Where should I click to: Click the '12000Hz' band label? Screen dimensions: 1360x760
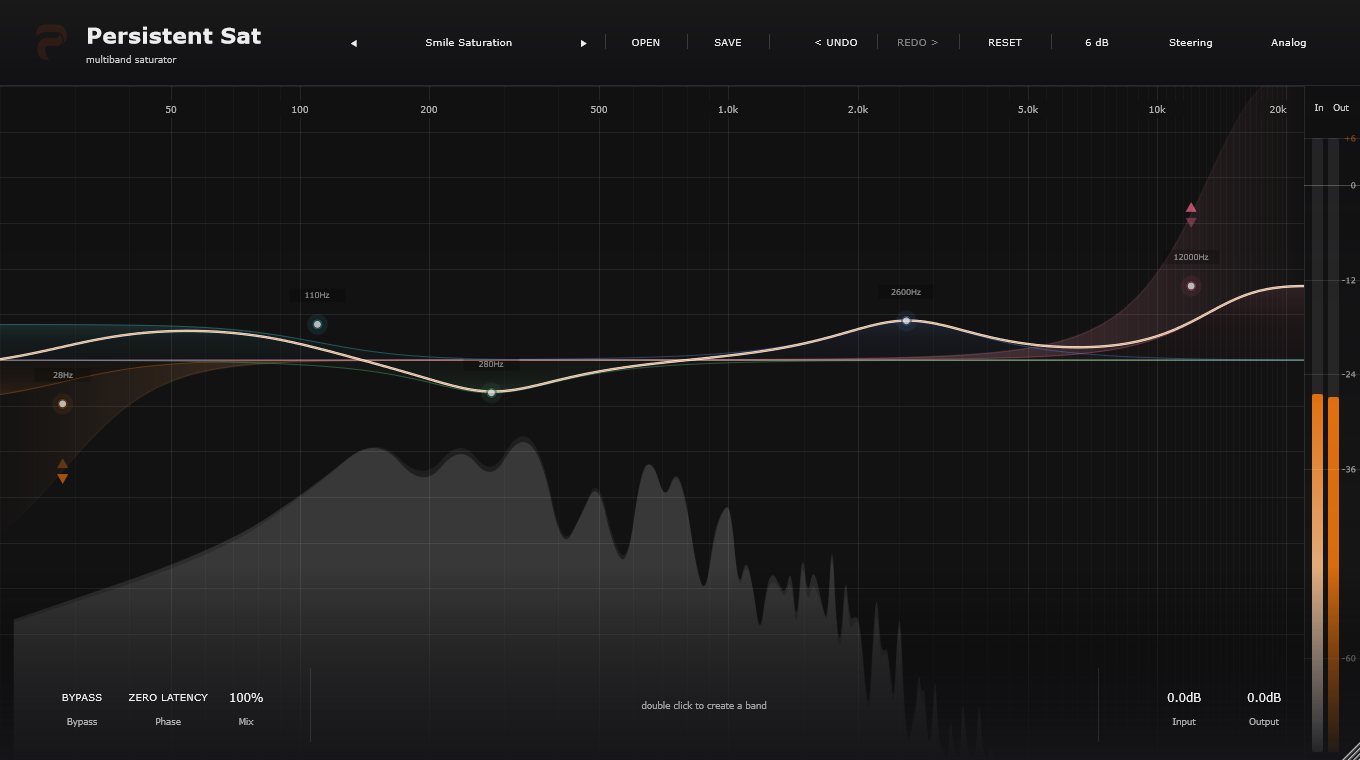(1191, 257)
